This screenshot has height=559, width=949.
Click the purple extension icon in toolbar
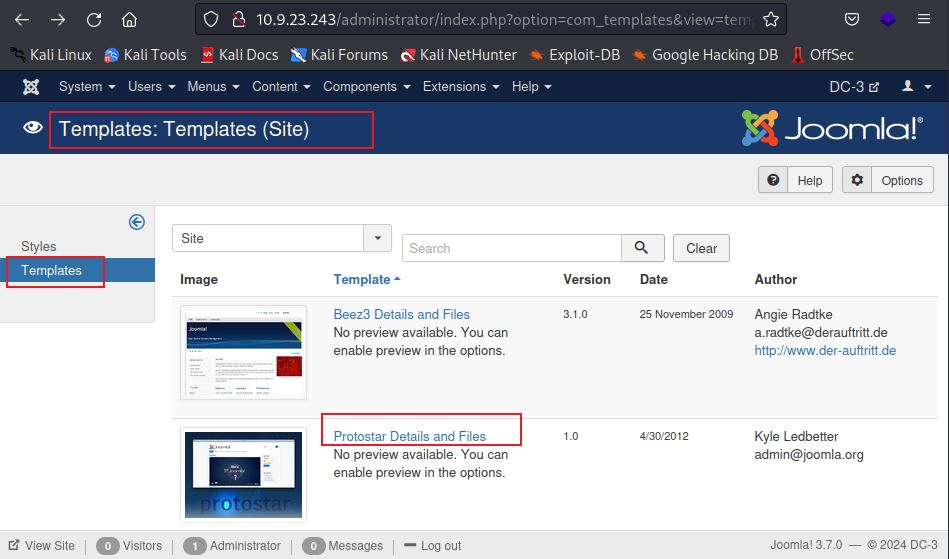[x=888, y=20]
